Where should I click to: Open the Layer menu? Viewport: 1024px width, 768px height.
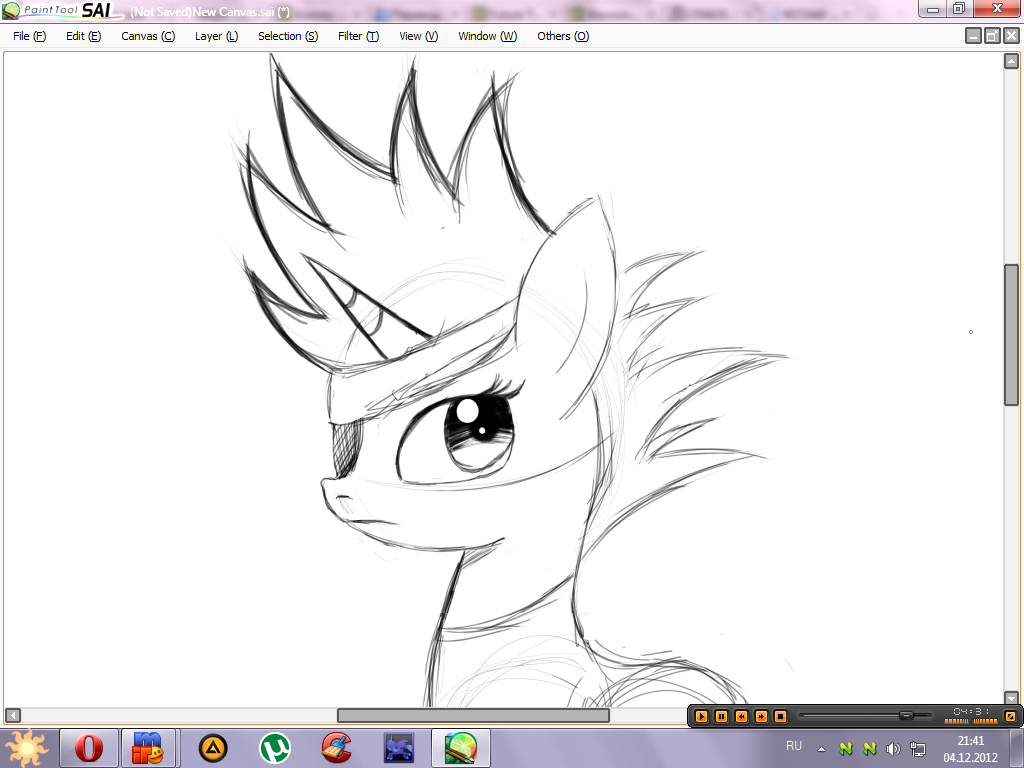point(216,36)
